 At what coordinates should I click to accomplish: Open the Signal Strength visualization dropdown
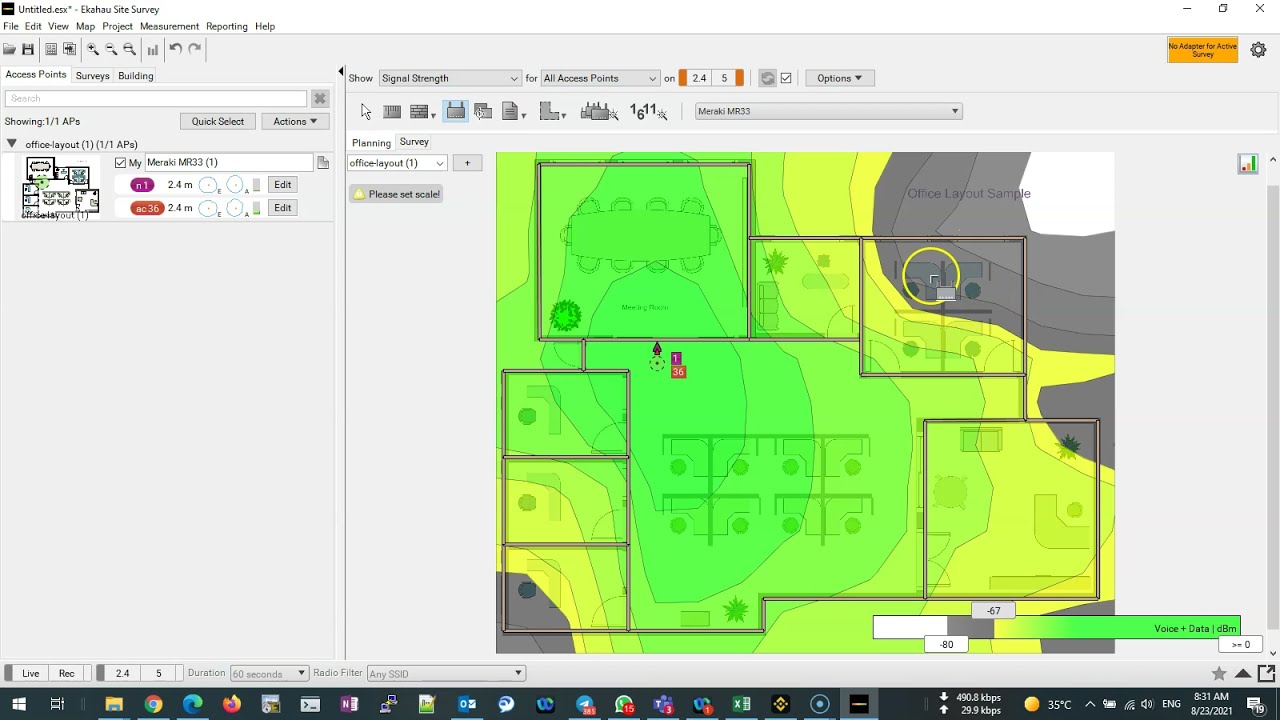pyautogui.click(x=449, y=78)
